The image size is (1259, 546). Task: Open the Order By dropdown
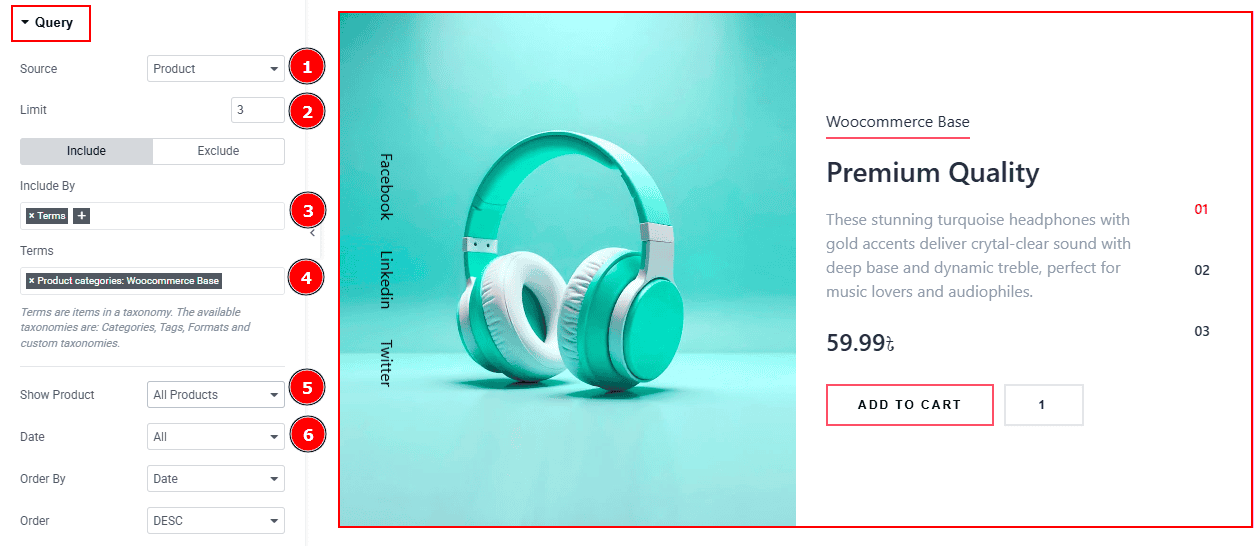coord(216,479)
